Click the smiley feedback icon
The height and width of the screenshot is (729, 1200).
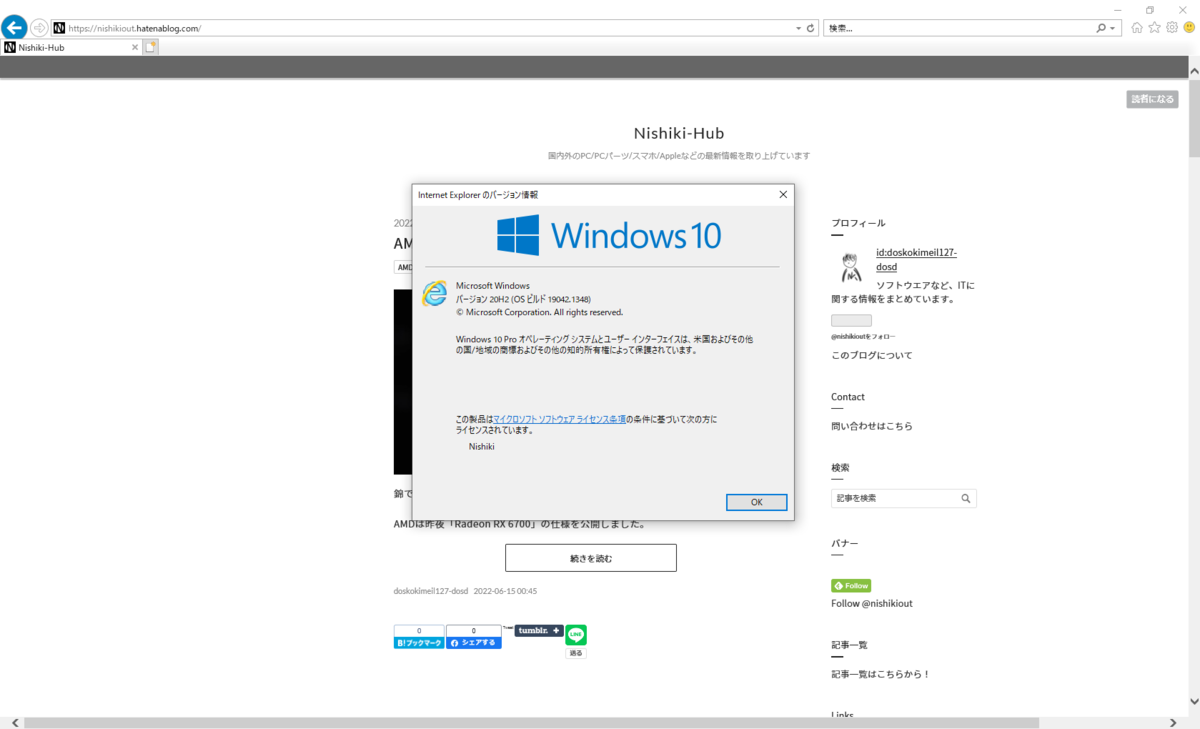click(x=1188, y=28)
